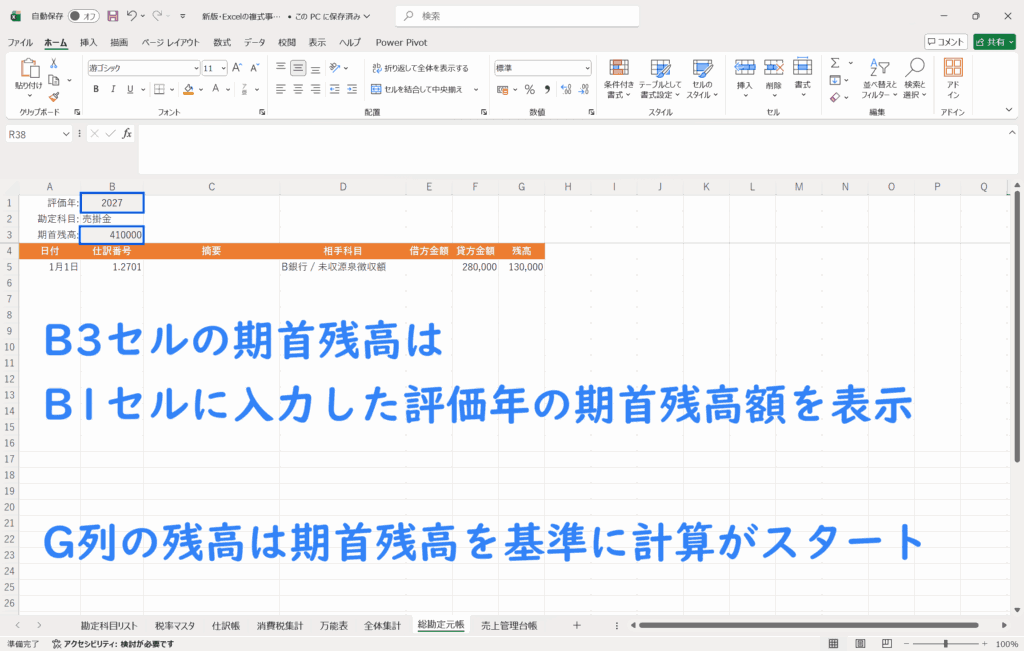This screenshot has height=651, width=1024.
Task: Click the format painter brush icon
Action: tap(54, 97)
